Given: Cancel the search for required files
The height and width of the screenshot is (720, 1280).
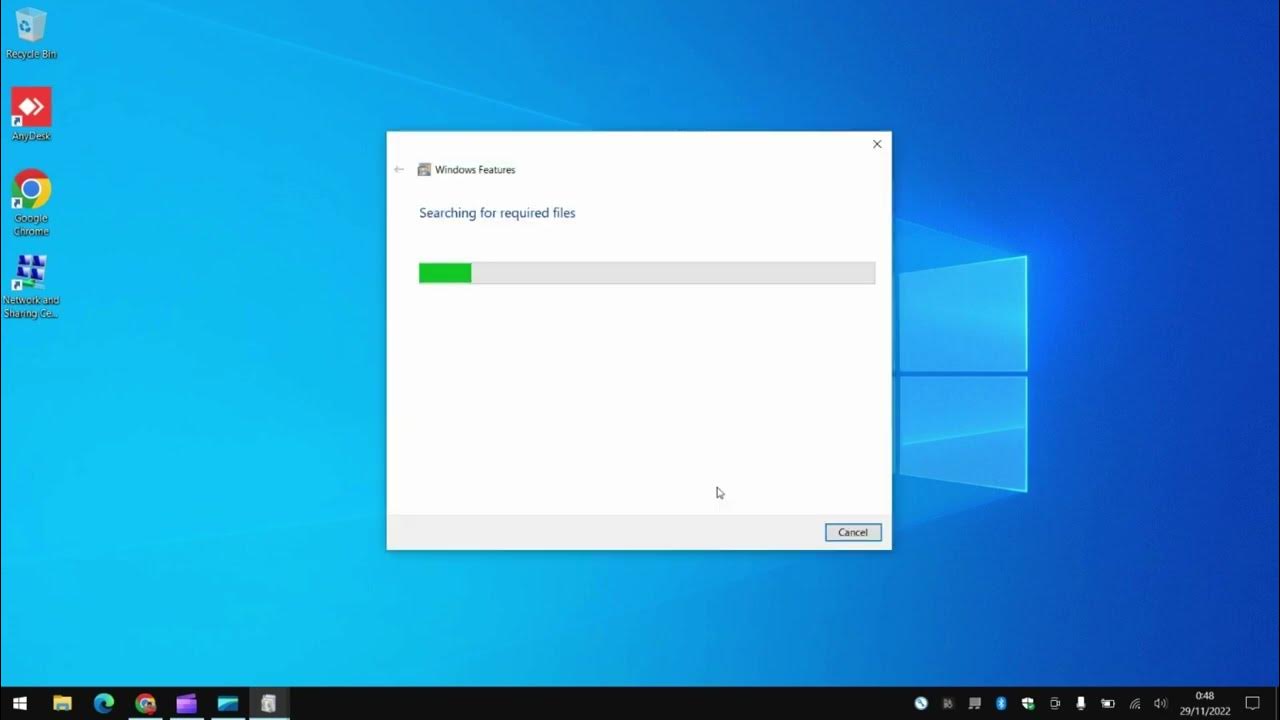Looking at the screenshot, I should coord(852,531).
